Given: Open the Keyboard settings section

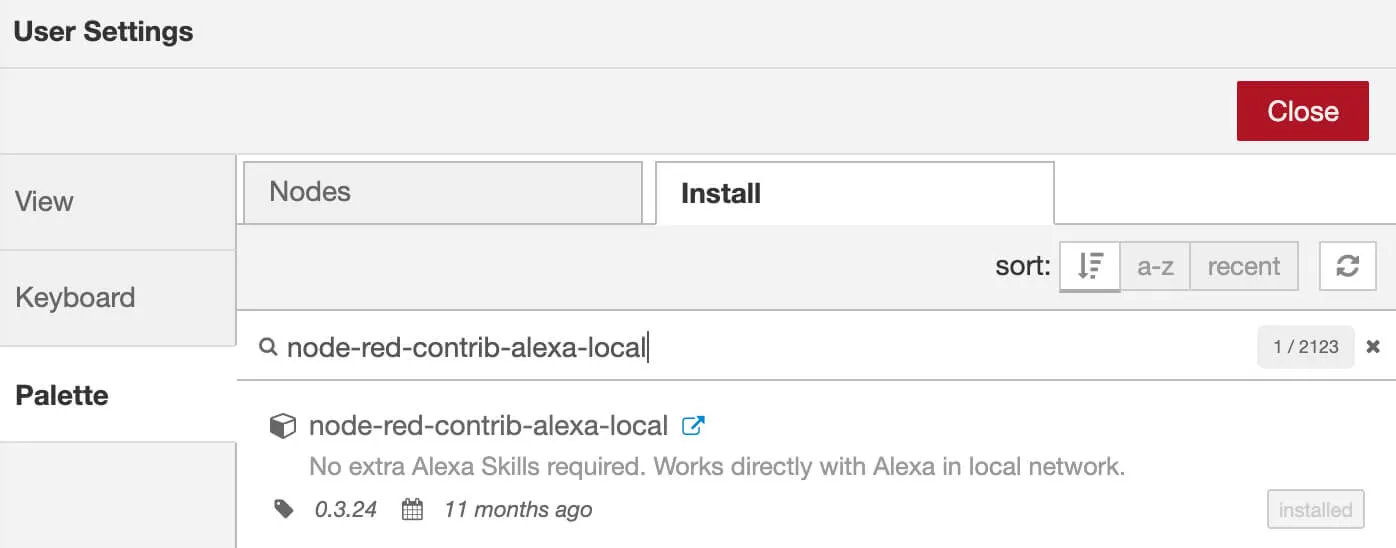Looking at the screenshot, I should point(118,298).
